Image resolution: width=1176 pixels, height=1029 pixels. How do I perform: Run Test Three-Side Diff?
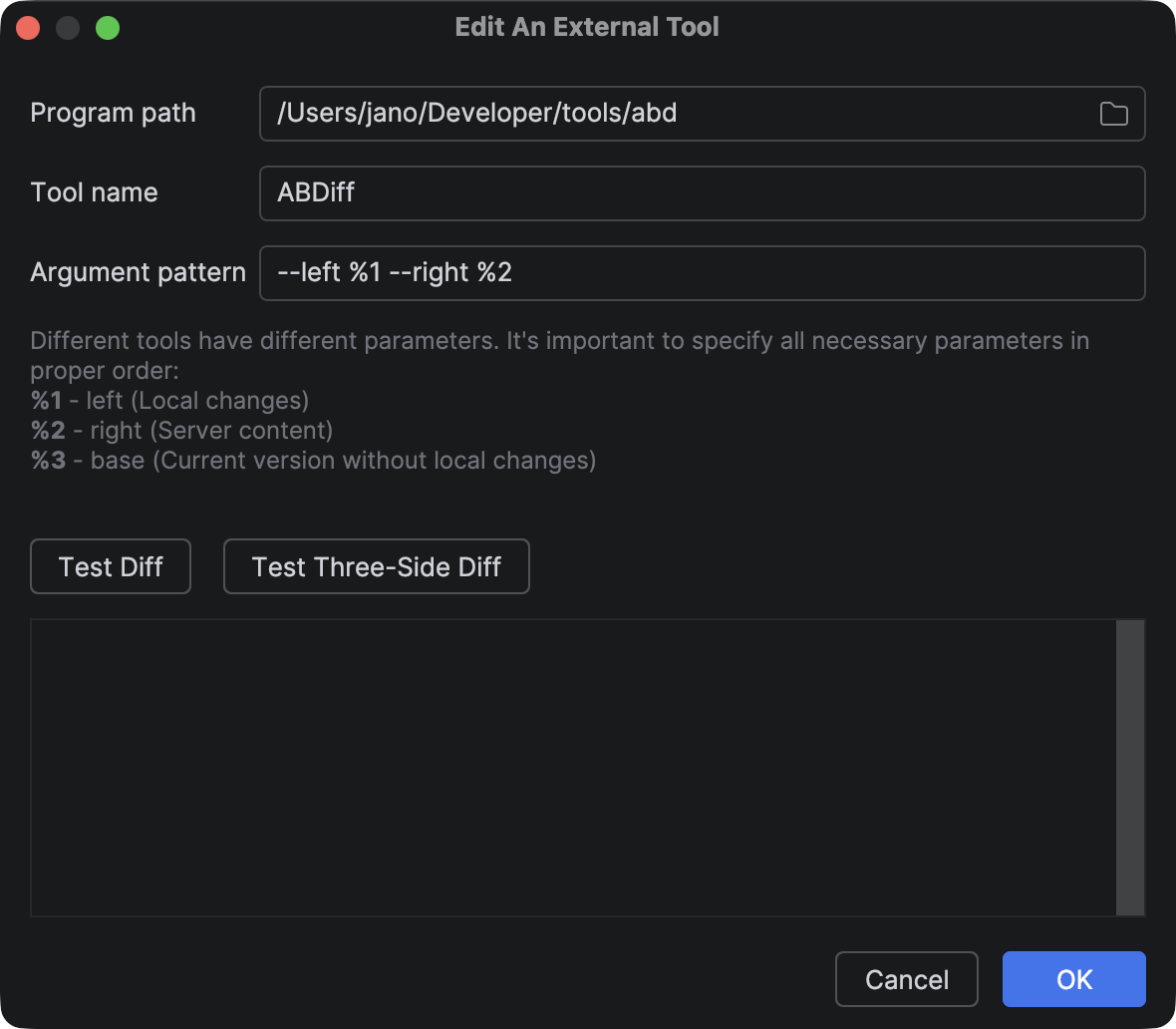(x=376, y=566)
